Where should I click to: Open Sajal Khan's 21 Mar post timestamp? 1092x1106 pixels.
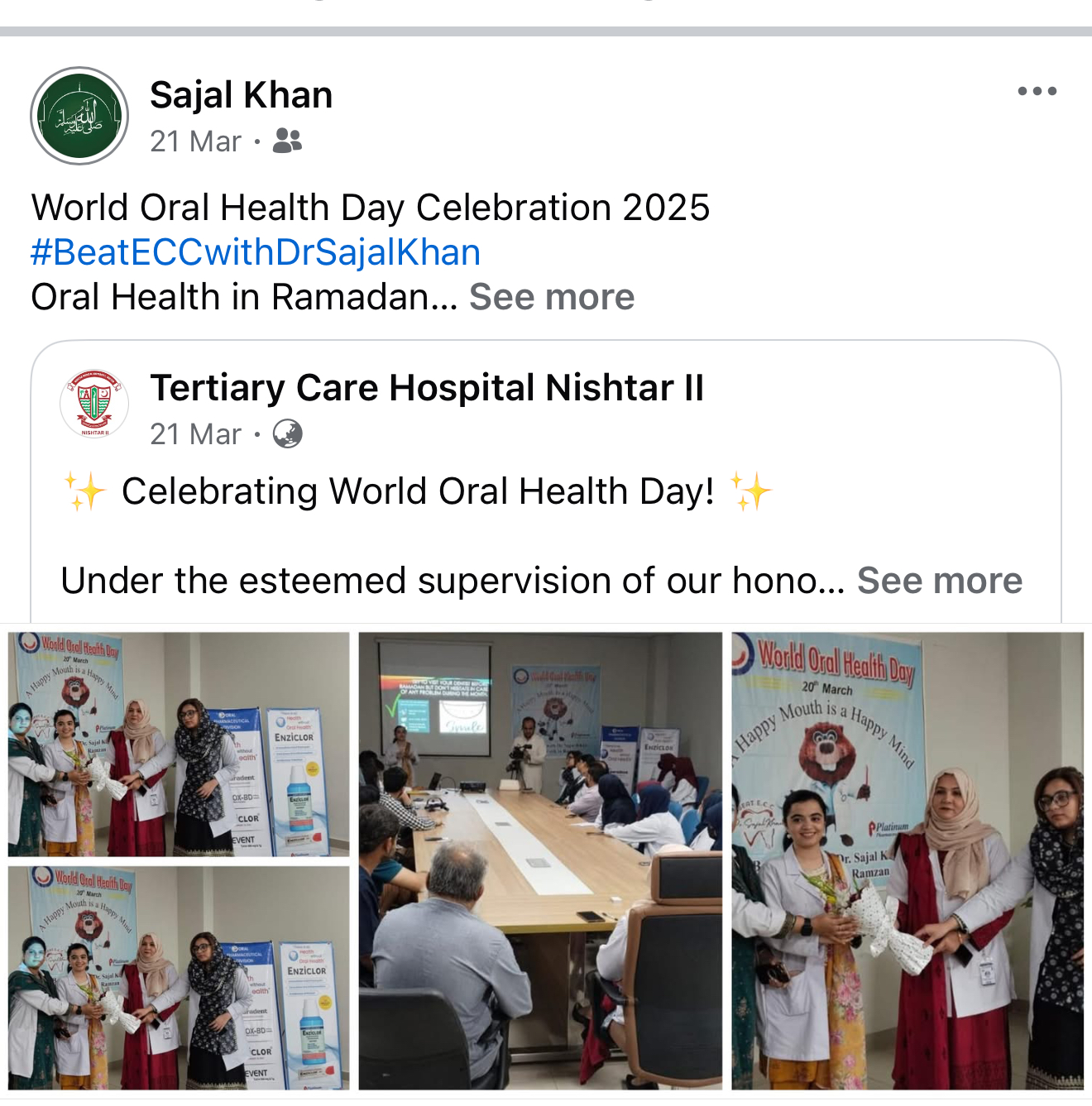click(x=196, y=141)
